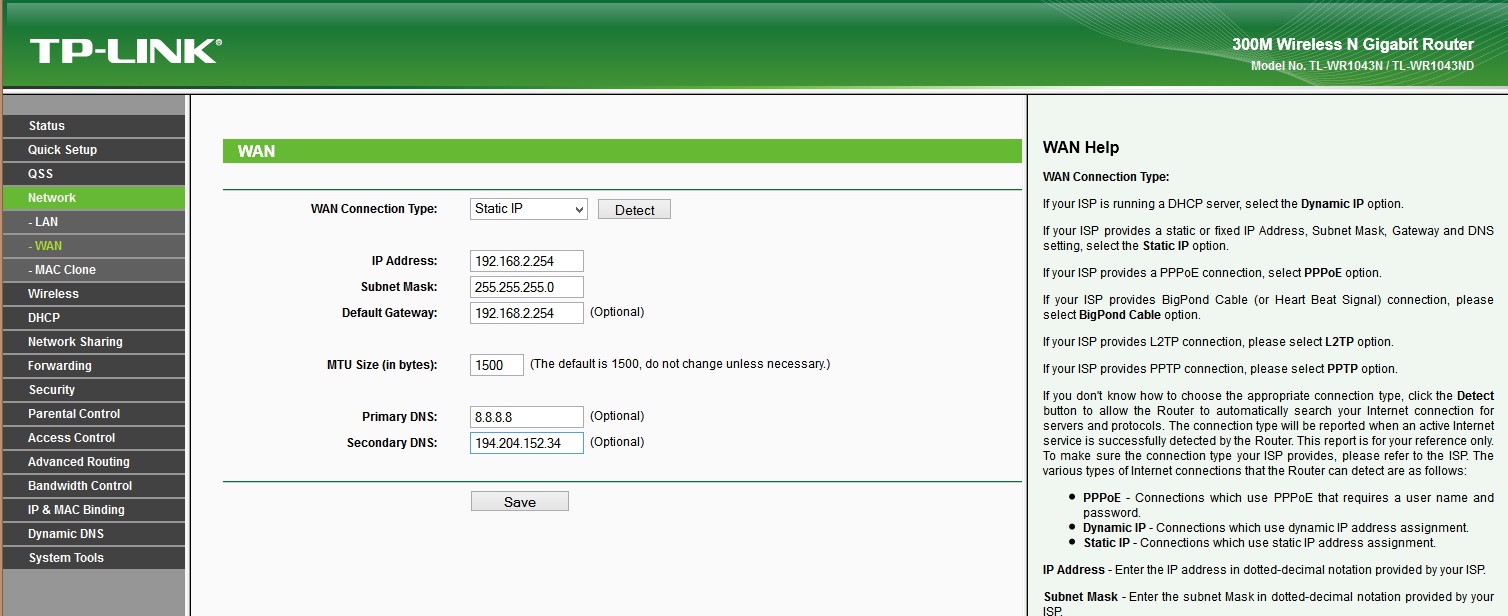Focus the MTU Size field

pos(497,365)
